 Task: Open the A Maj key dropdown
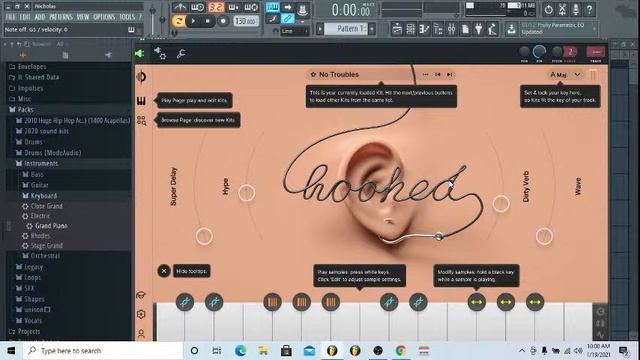tap(565, 75)
